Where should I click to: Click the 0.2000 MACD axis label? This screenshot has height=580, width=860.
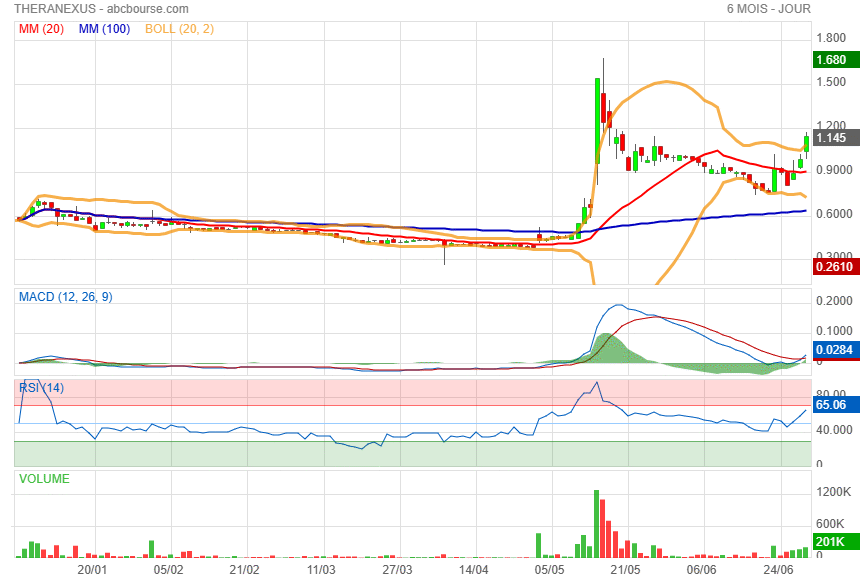tap(834, 301)
